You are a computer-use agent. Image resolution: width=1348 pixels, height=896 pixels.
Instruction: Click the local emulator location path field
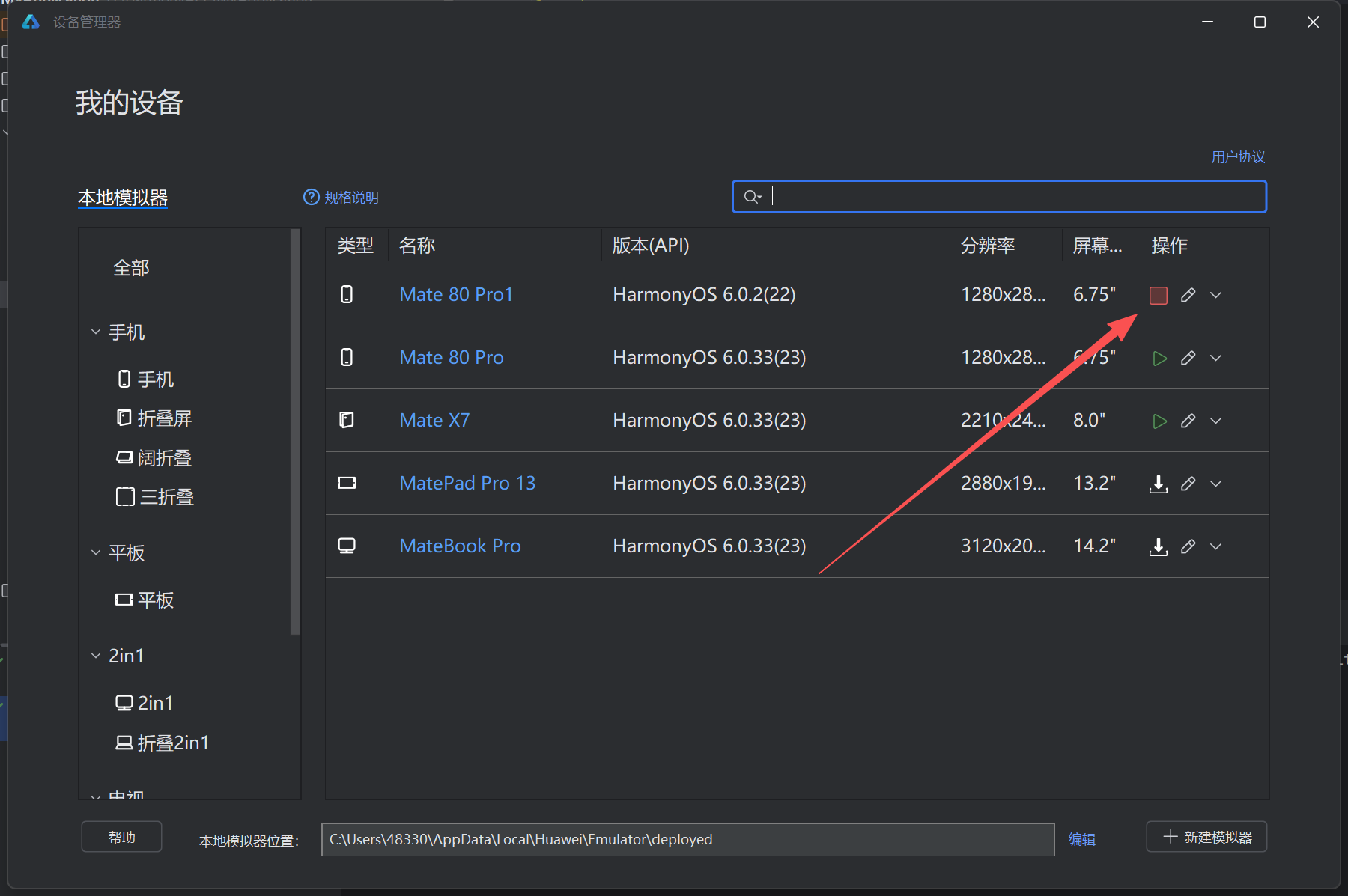688,840
